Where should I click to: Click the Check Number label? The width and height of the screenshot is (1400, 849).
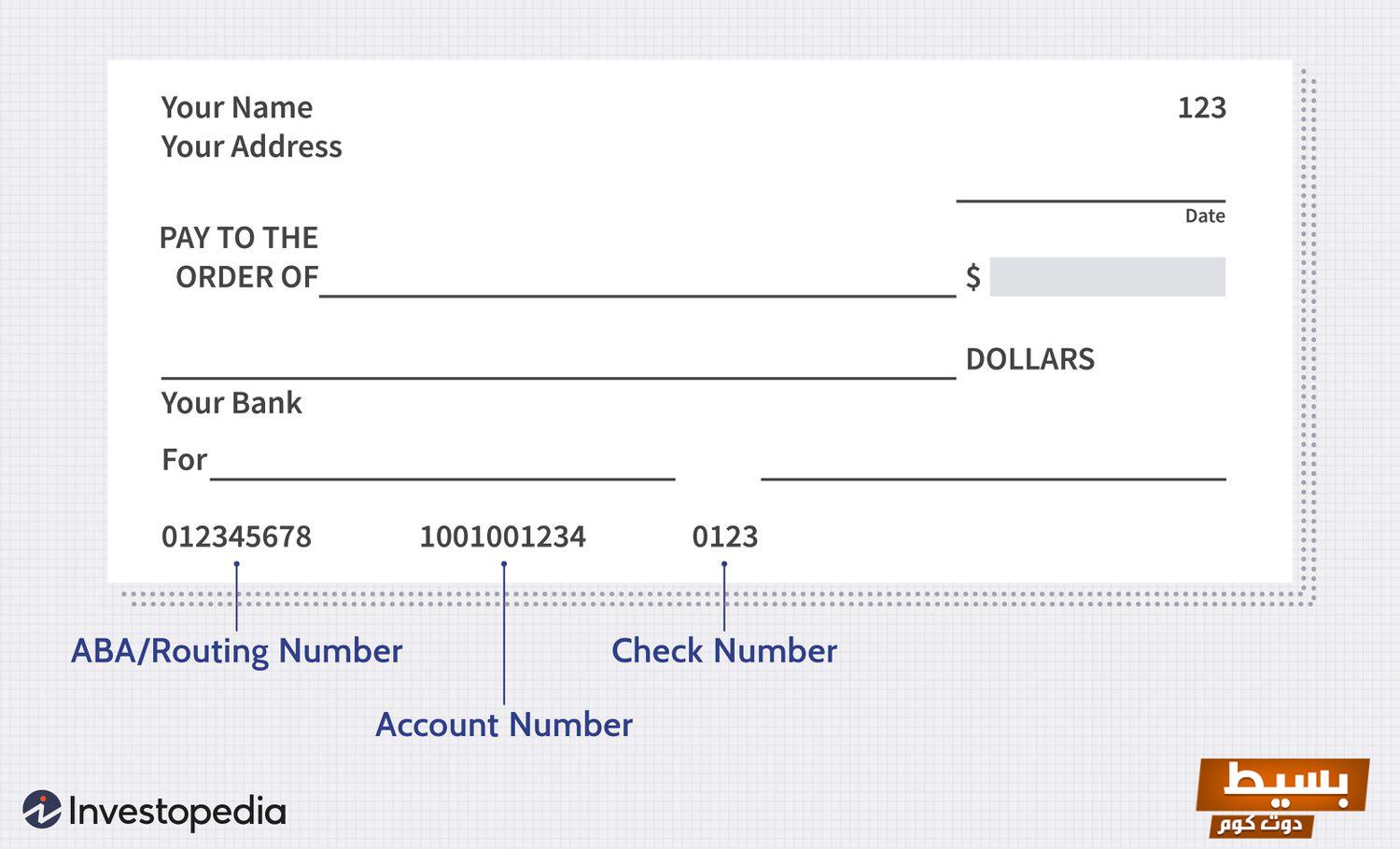click(724, 650)
